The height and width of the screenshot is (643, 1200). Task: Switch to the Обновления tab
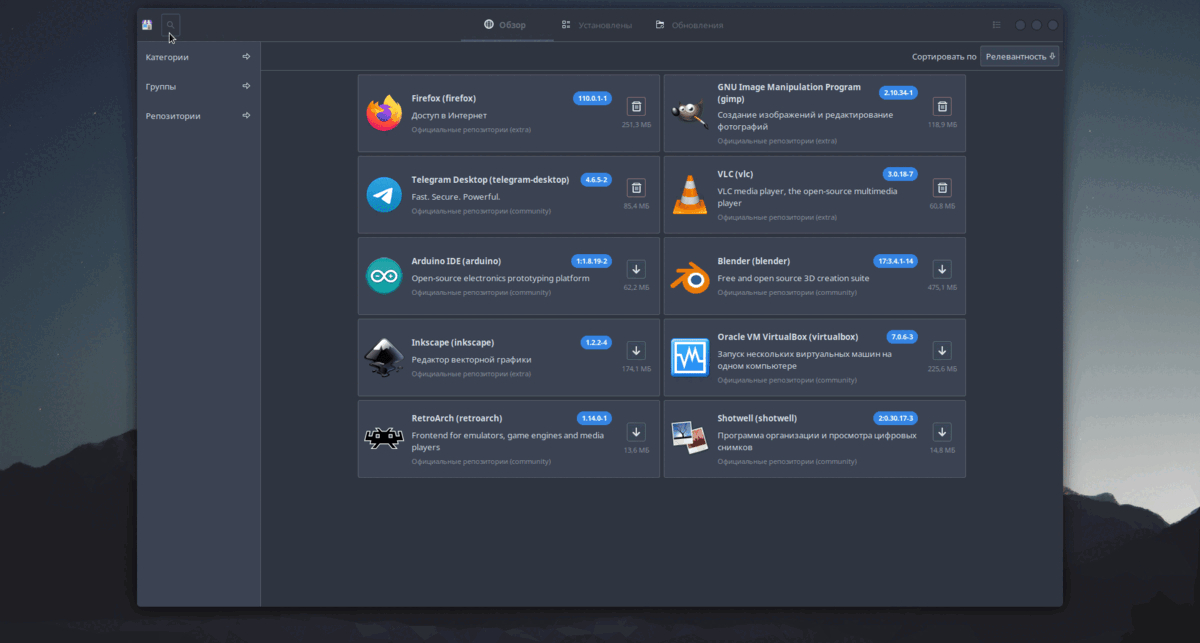click(689, 25)
